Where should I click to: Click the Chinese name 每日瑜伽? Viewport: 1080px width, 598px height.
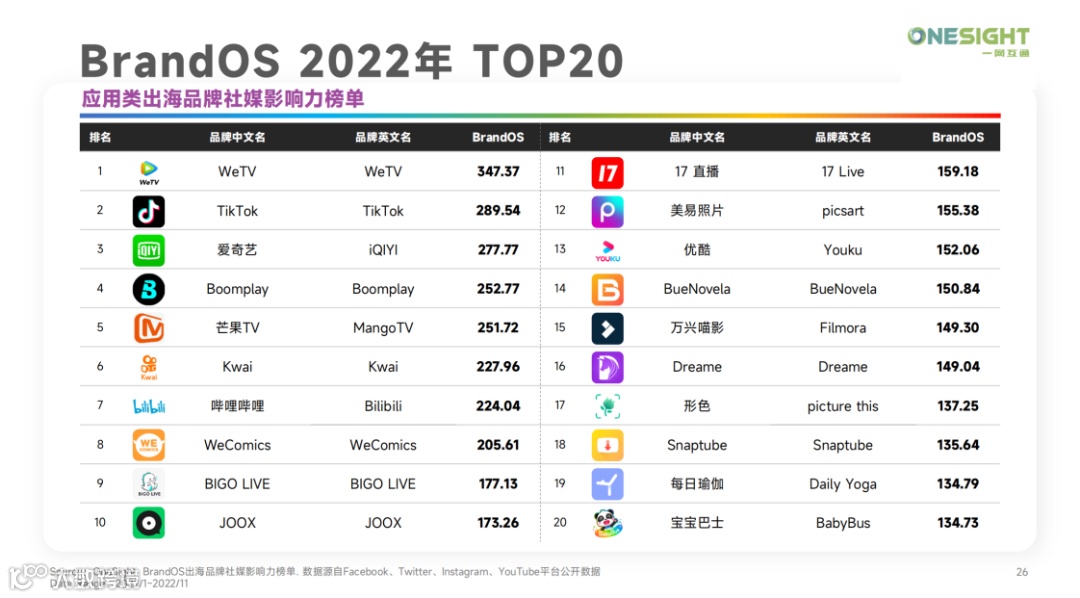[x=697, y=484]
